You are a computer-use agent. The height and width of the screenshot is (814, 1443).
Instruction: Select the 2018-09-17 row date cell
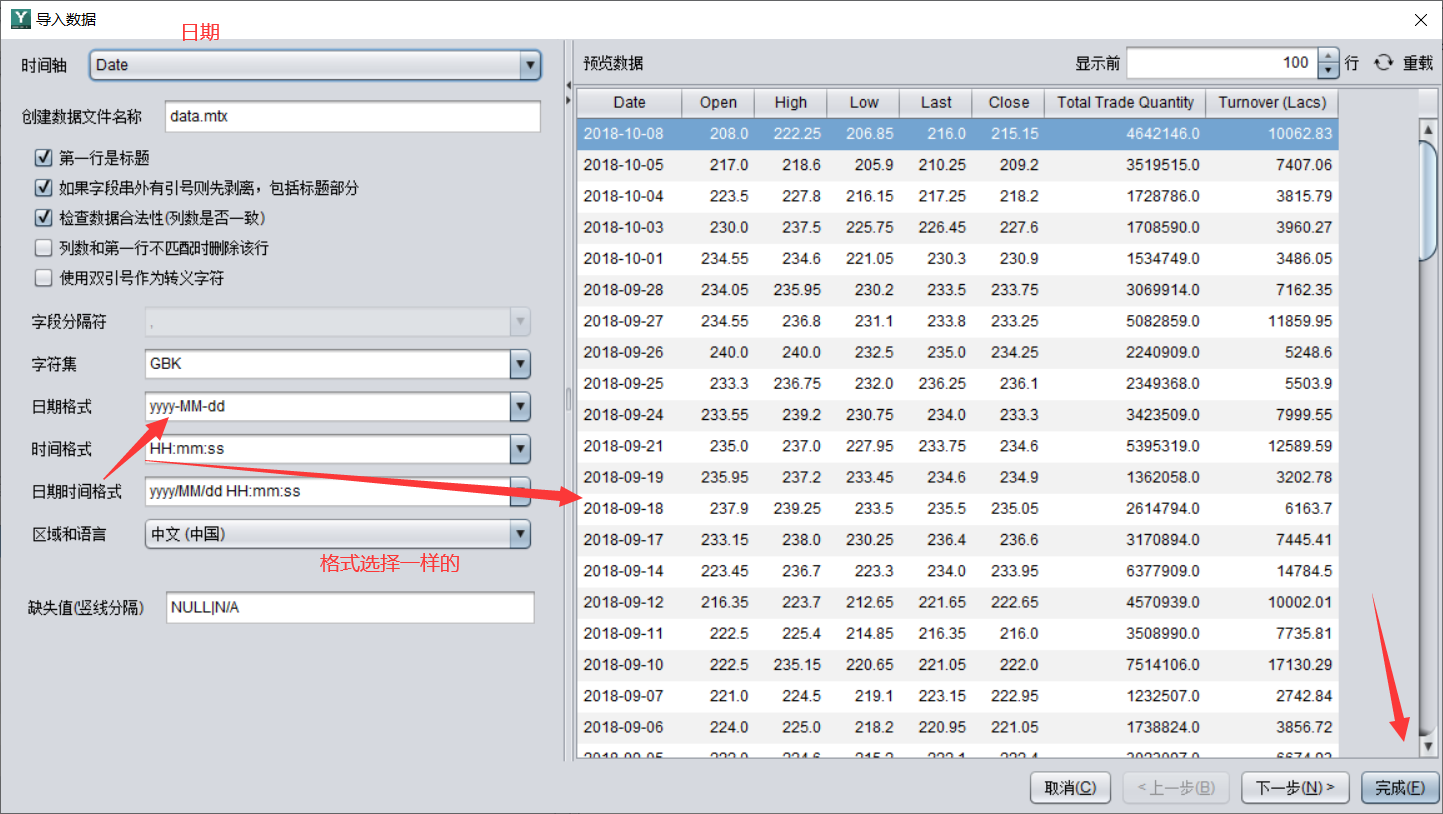click(629, 539)
